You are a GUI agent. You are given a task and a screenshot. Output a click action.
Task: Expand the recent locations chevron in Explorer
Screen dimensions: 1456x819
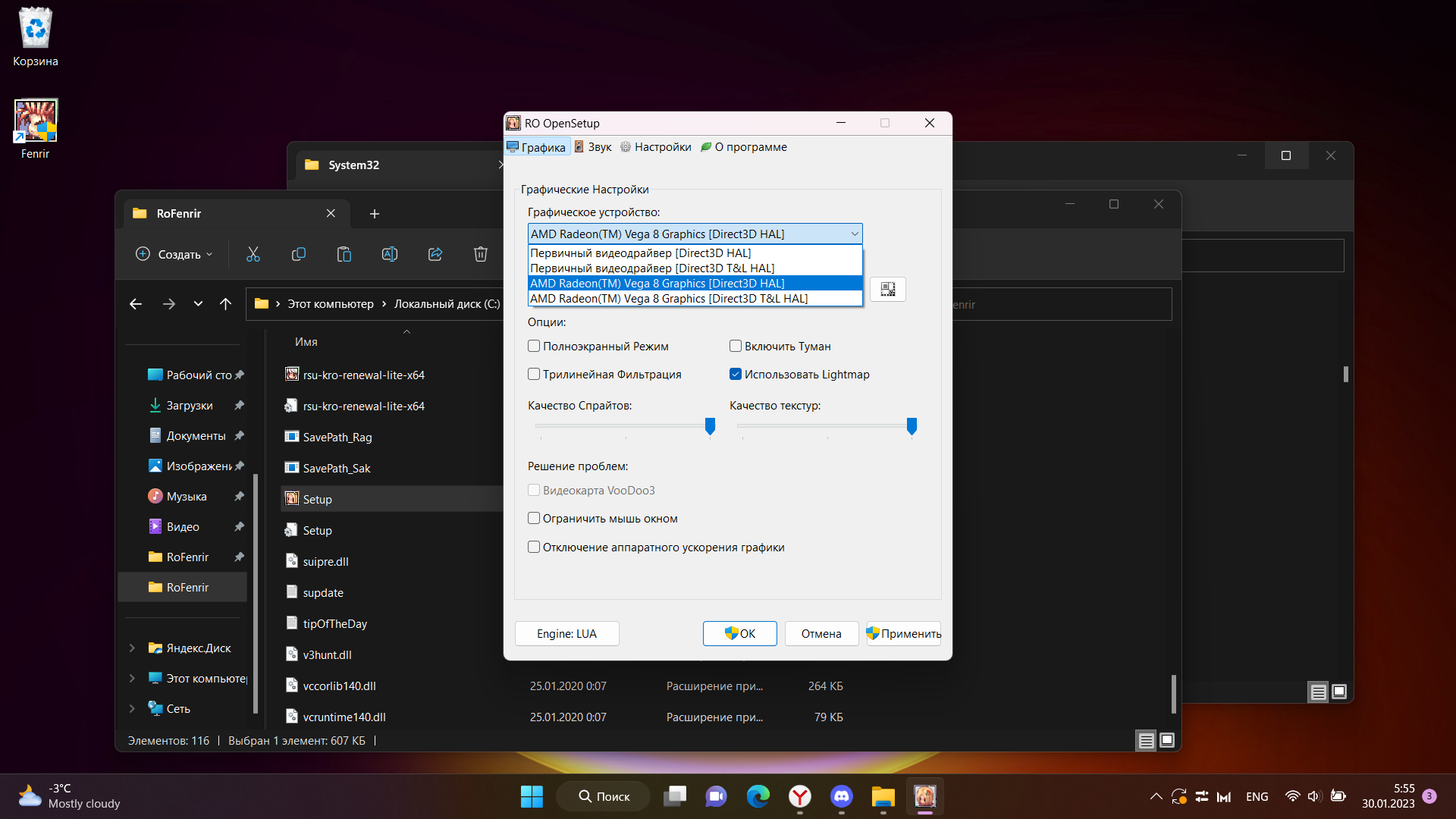point(198,304)
